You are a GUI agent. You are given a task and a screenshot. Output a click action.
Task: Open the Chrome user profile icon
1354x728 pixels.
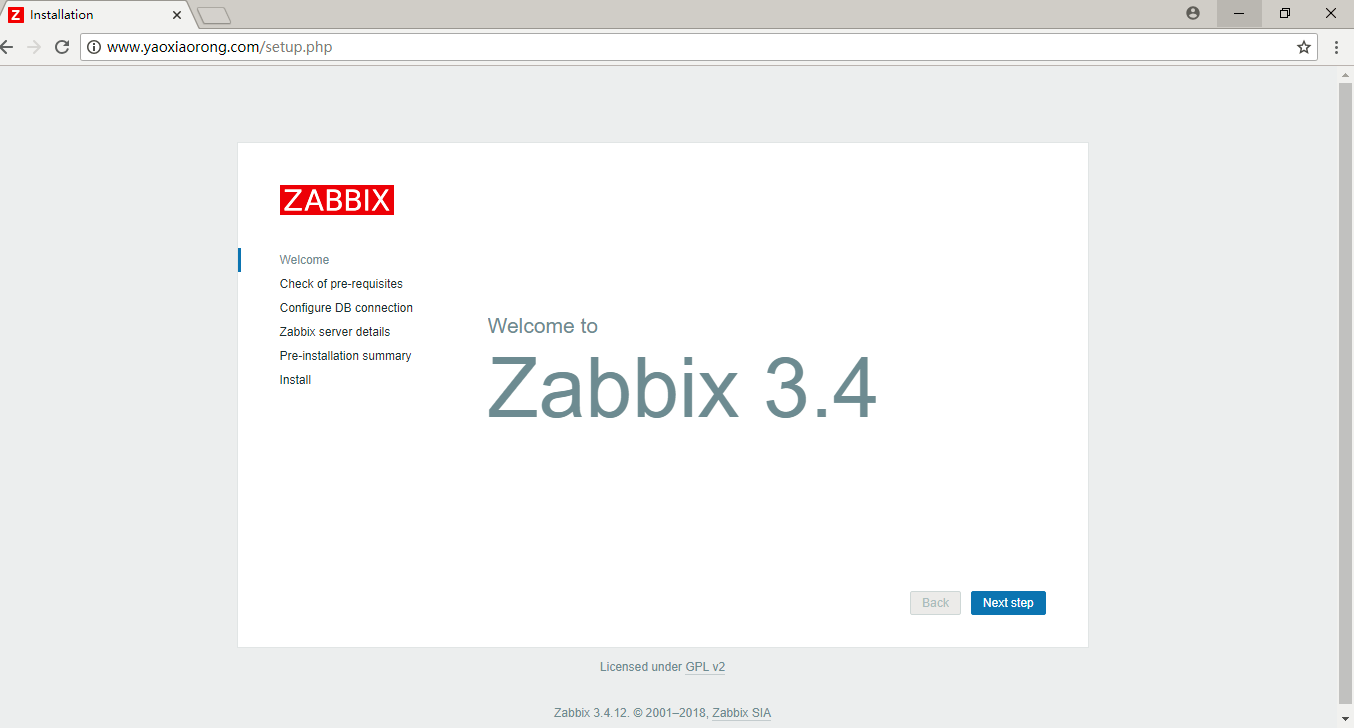(x=1193, y=13)
